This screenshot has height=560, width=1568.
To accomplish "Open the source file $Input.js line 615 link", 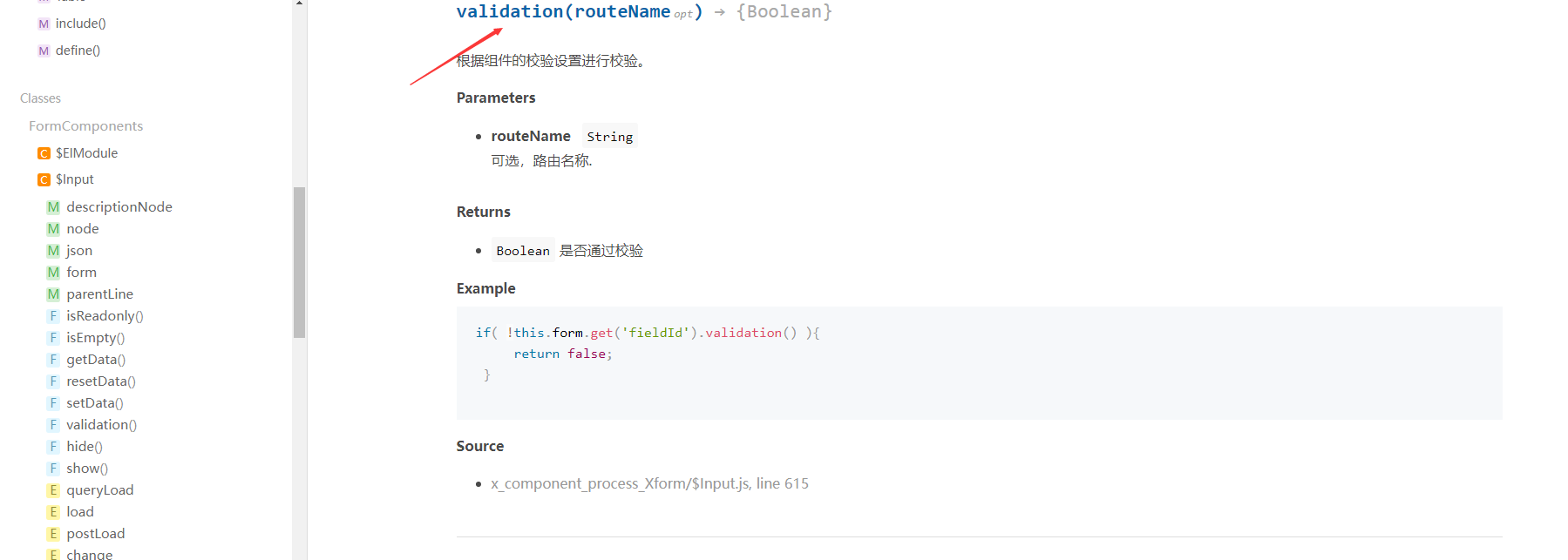I will [x=649, y=483].
